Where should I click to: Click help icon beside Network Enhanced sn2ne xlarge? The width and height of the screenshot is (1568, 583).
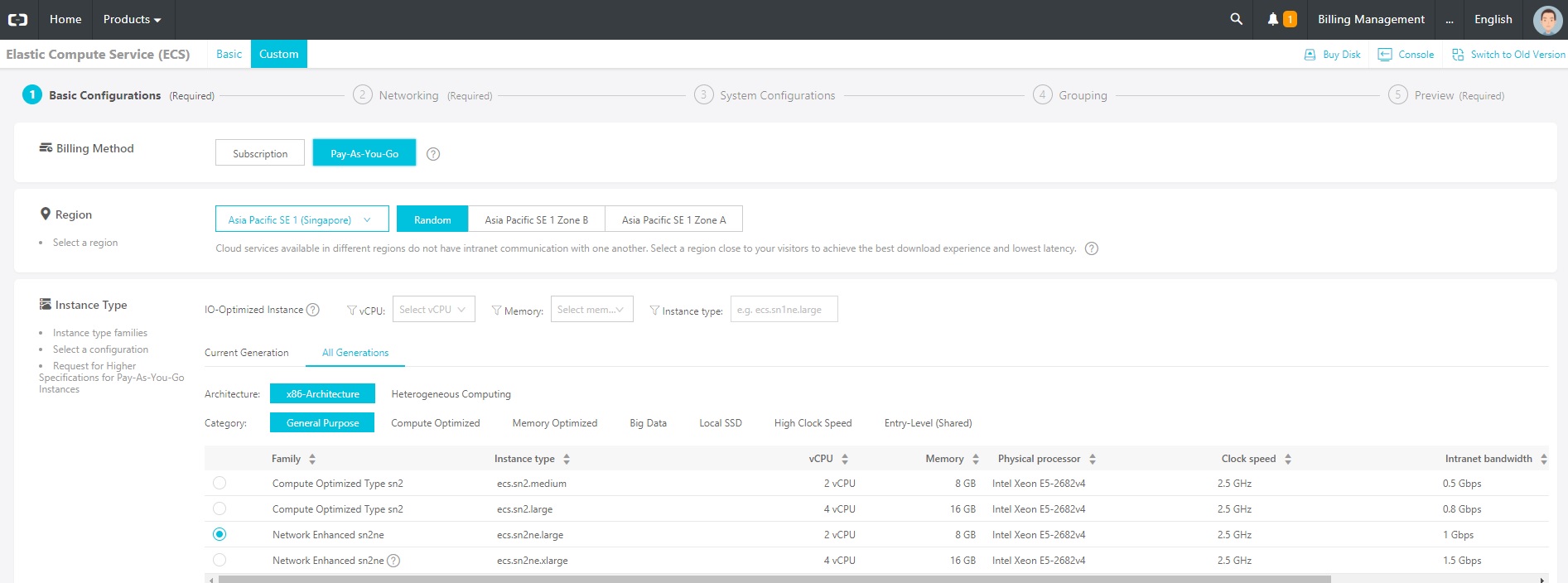(x=393, y=561)
